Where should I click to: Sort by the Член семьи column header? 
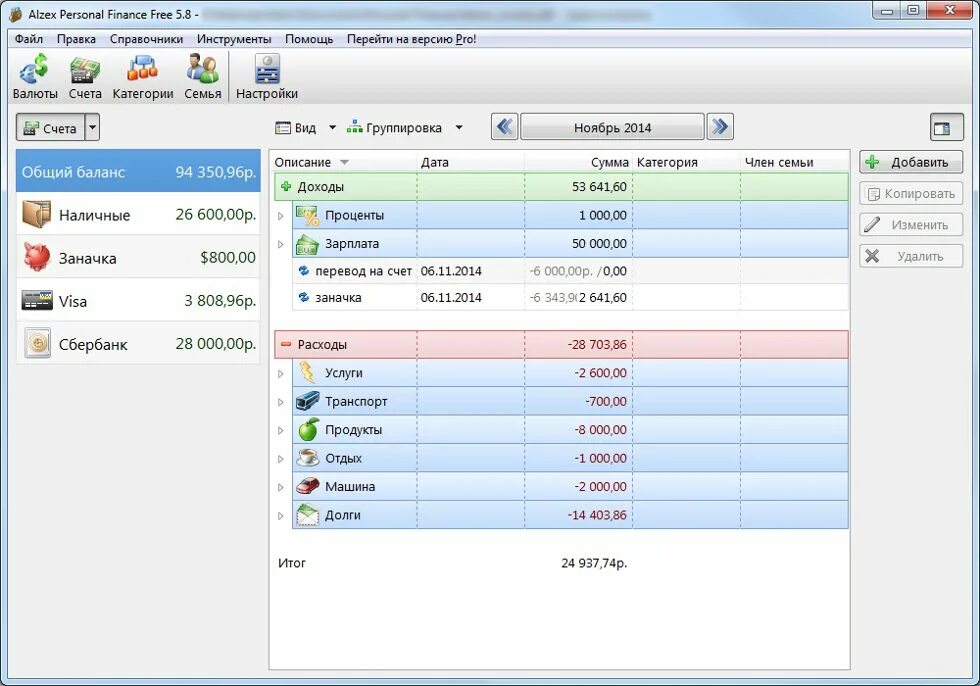pyautogui.click(x=794, y=162)
